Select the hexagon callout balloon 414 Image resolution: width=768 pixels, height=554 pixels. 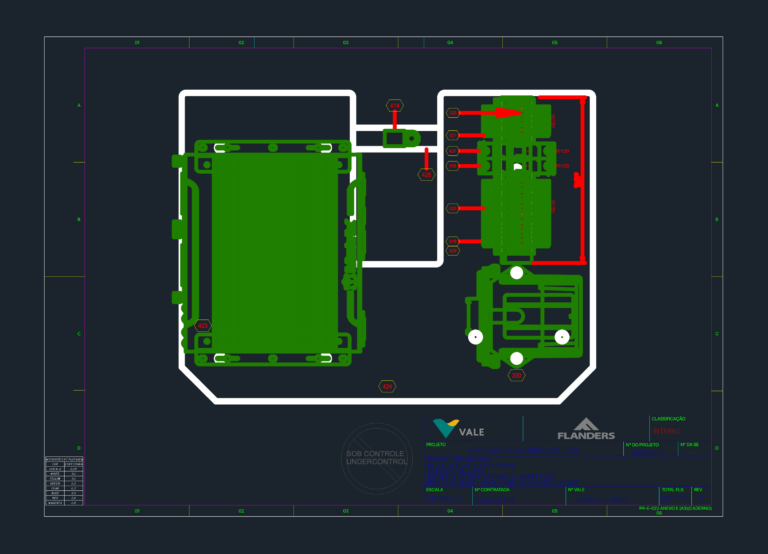(x=395, y=105)
